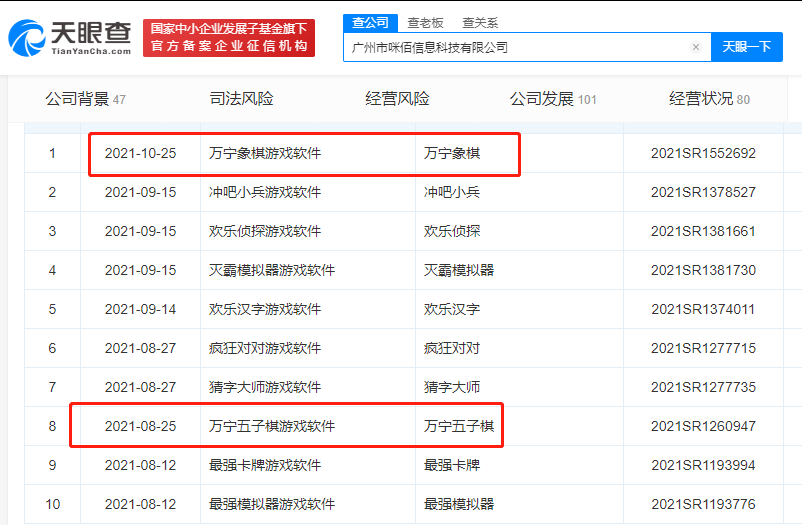Image resolution: width=802 pixels, height=525 pixels.
Task: Open the 公司发展 section tab
Action: [553, 99]
